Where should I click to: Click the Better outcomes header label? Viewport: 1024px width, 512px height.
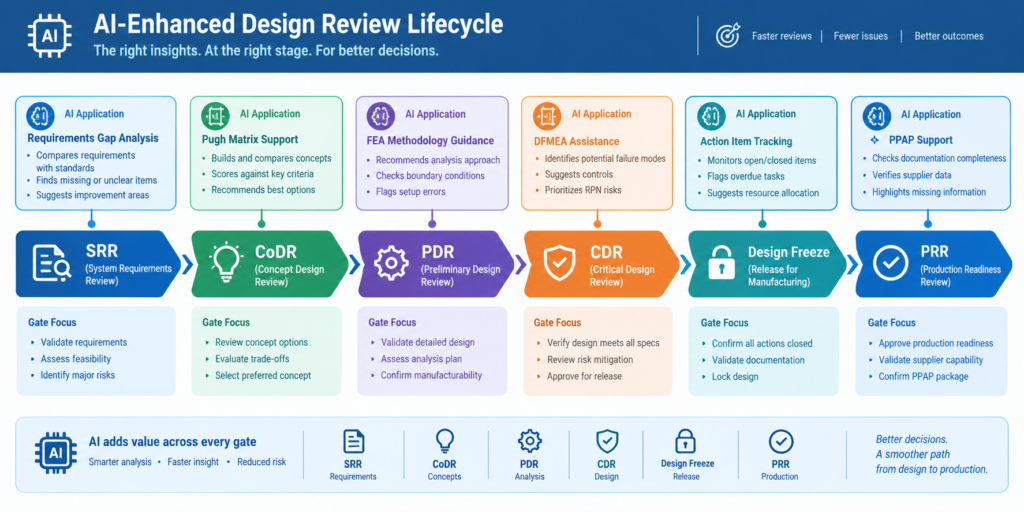pyautogui.click(x=948, y=37)
